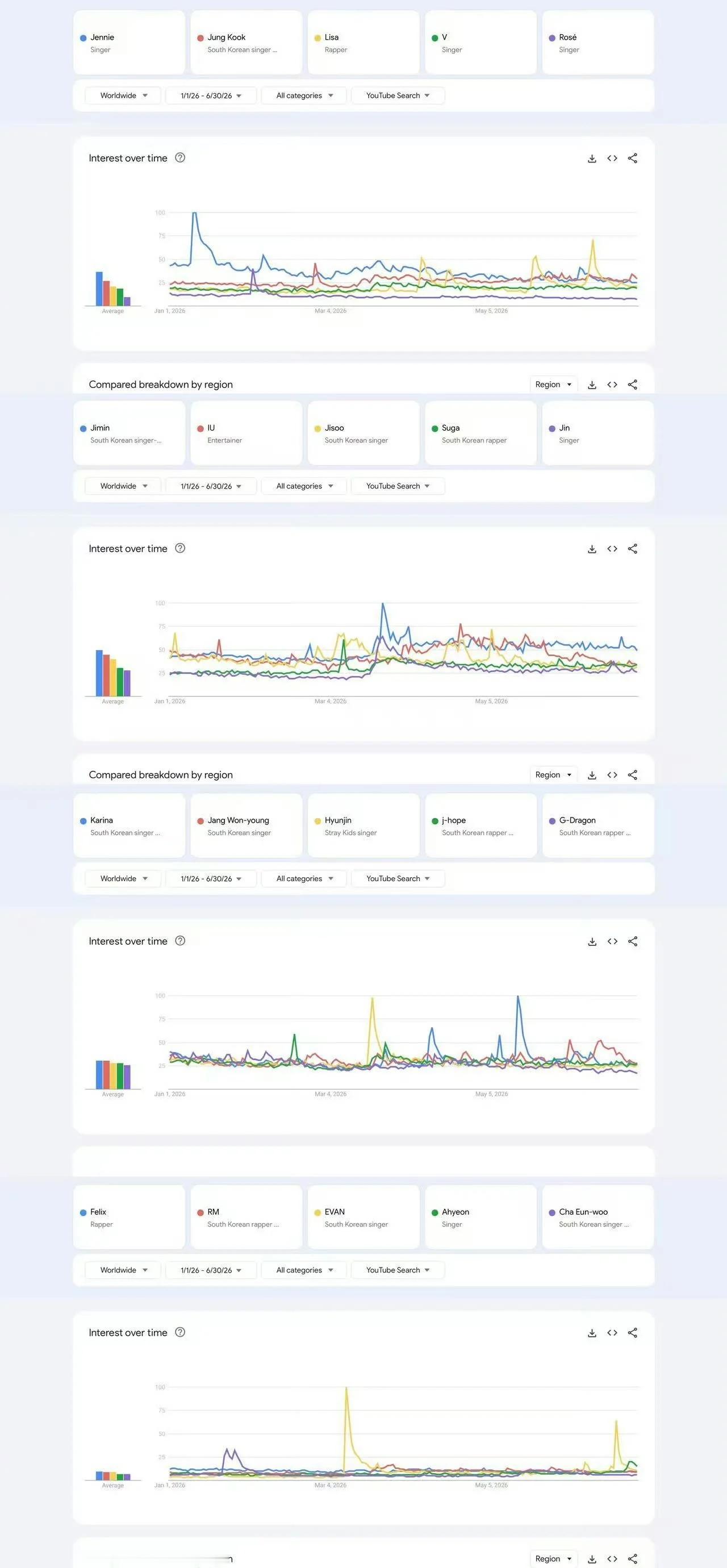The height and width of the screenshot is (1568, 727).
Task: Select the Jung Kook search term card
Action: click(246, 43)
